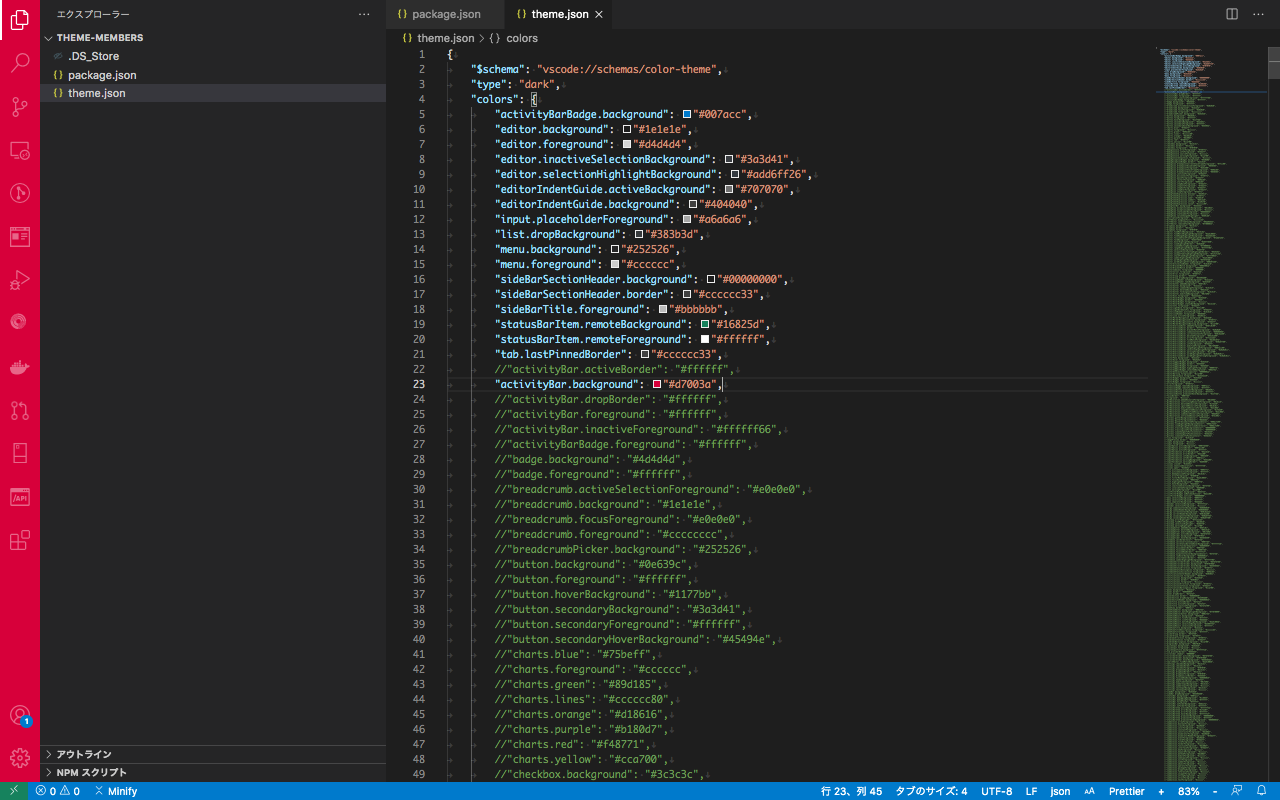
Task: Click the "dark" value on line 3
Action: pyautogui.click(x=538, y=84)
